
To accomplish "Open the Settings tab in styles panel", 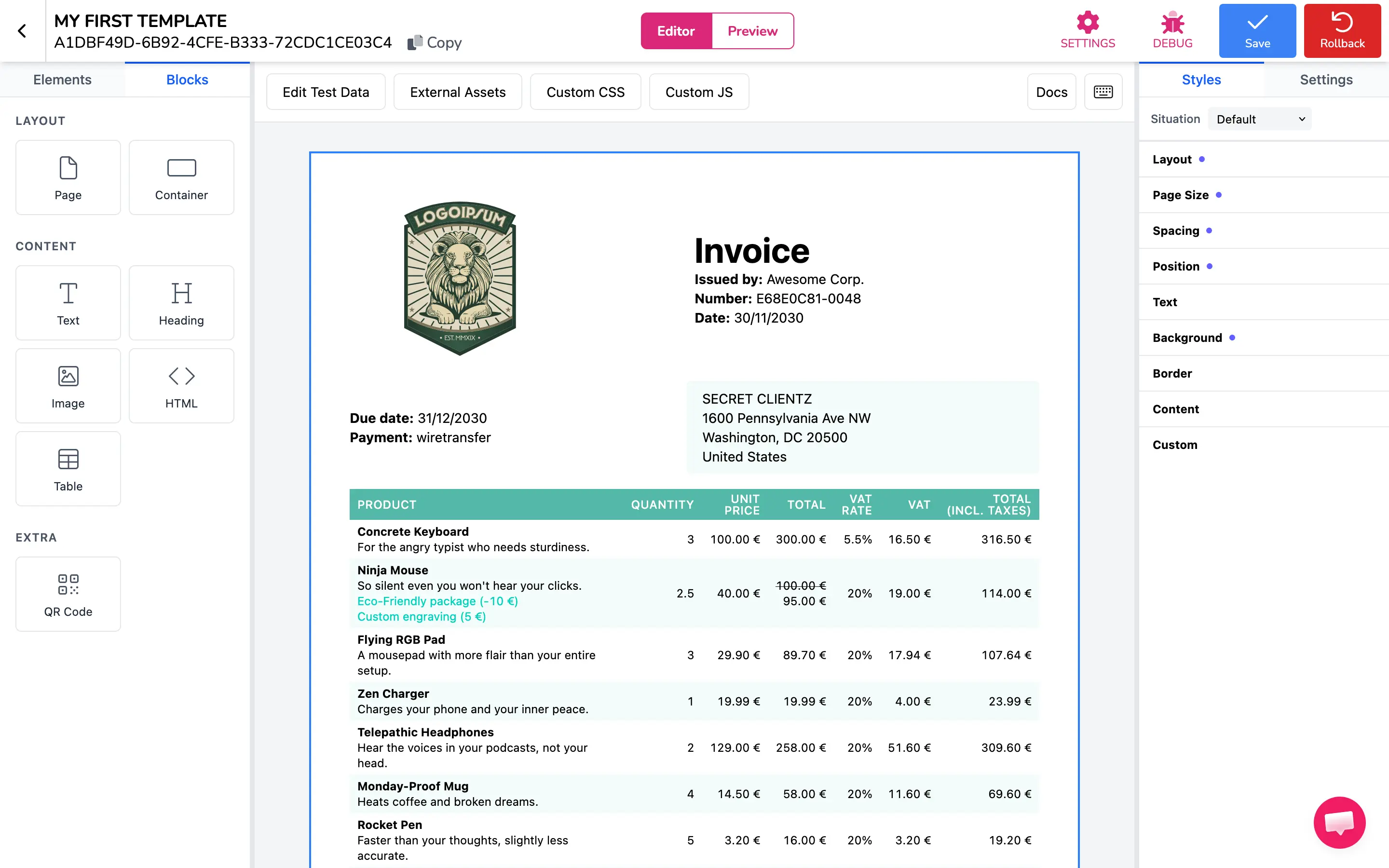I will pyautogui.click(x=1326, y=80).
